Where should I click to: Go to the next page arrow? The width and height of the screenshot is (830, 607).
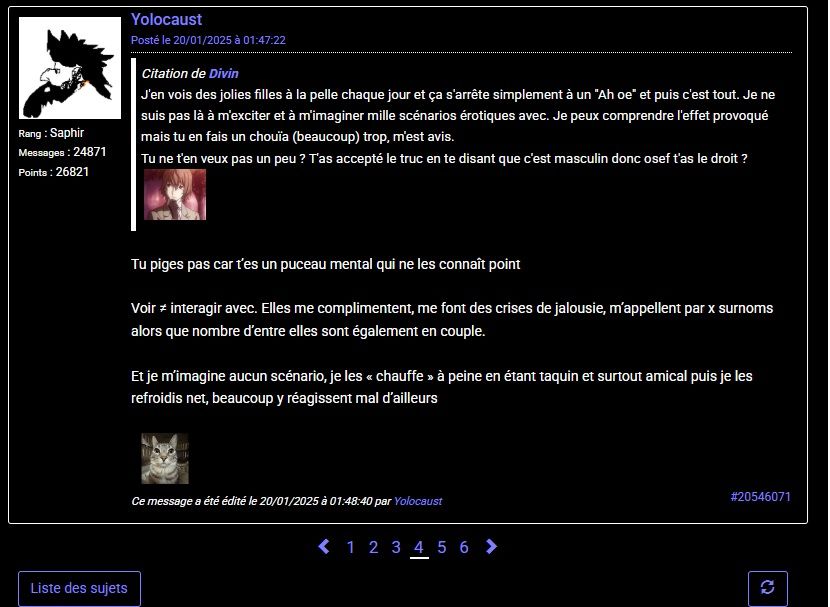tap(491, 547)
